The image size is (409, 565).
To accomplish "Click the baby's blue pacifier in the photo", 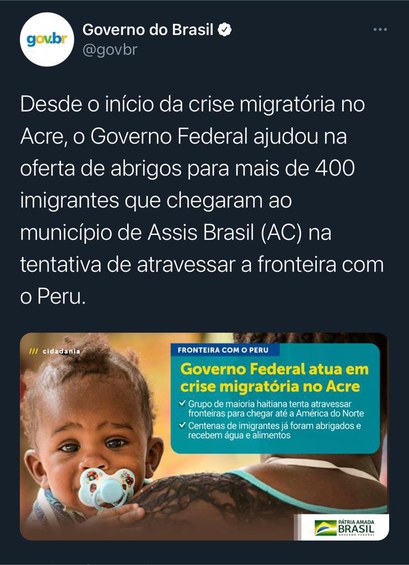I will [107, 488].
